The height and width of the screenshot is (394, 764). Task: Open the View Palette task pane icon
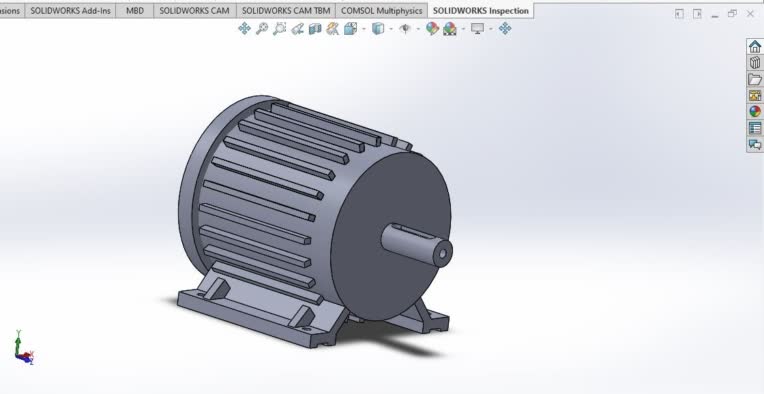point(755,95)
